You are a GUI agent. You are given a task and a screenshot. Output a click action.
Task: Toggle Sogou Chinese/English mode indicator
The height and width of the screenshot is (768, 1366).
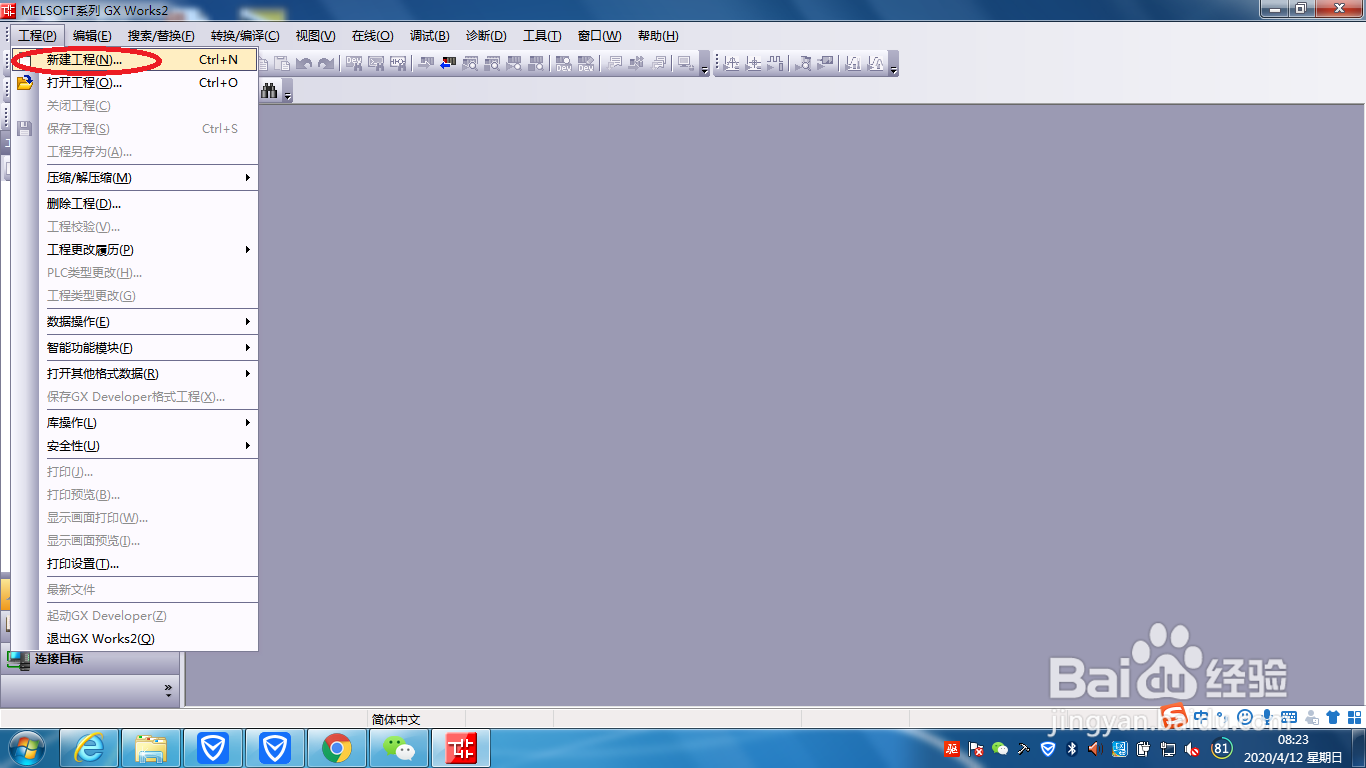(x=1200, y=716)
